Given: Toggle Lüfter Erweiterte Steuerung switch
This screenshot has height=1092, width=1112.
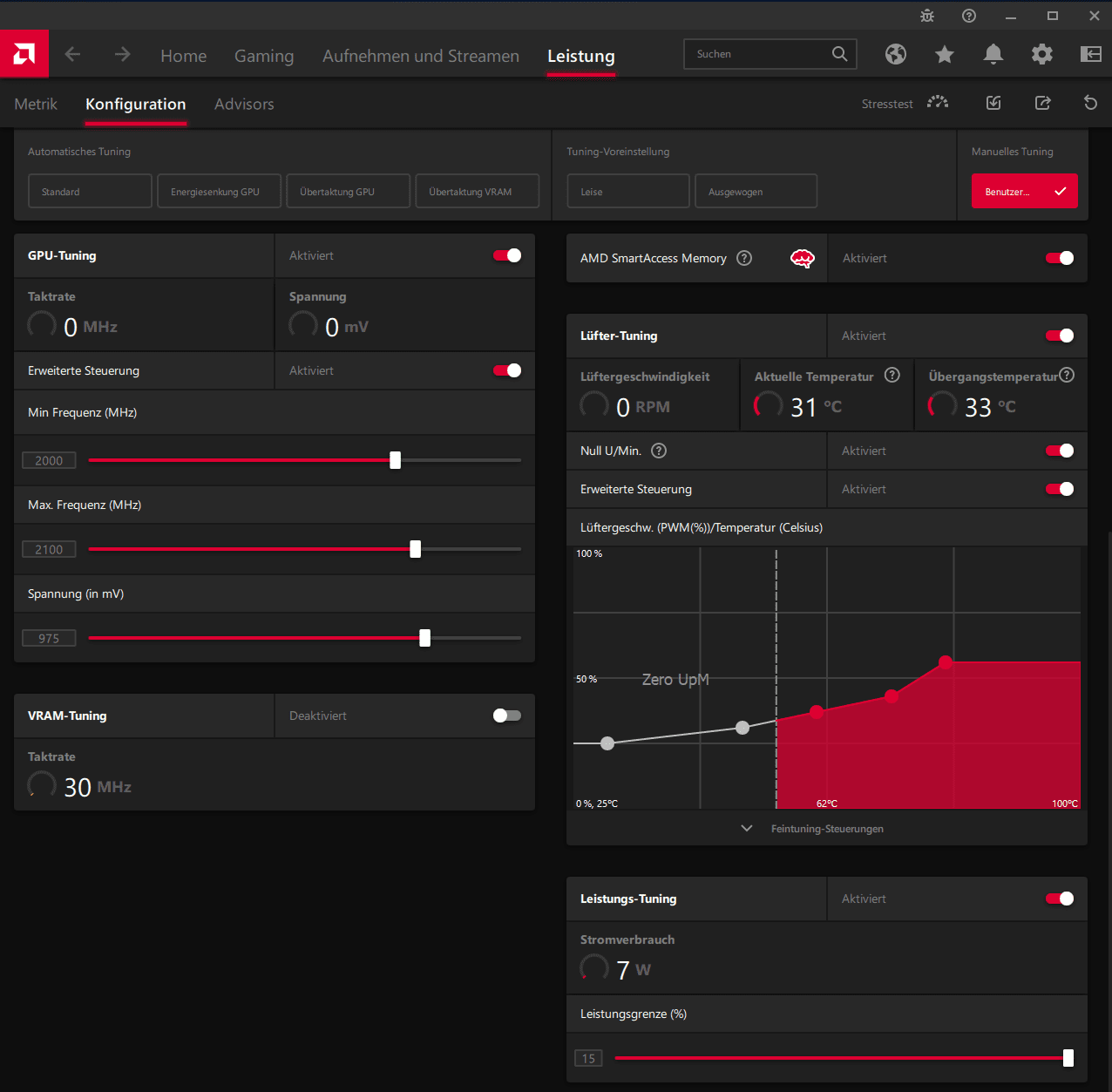Looking at the screenshot, I should (x=1060, y=489).
